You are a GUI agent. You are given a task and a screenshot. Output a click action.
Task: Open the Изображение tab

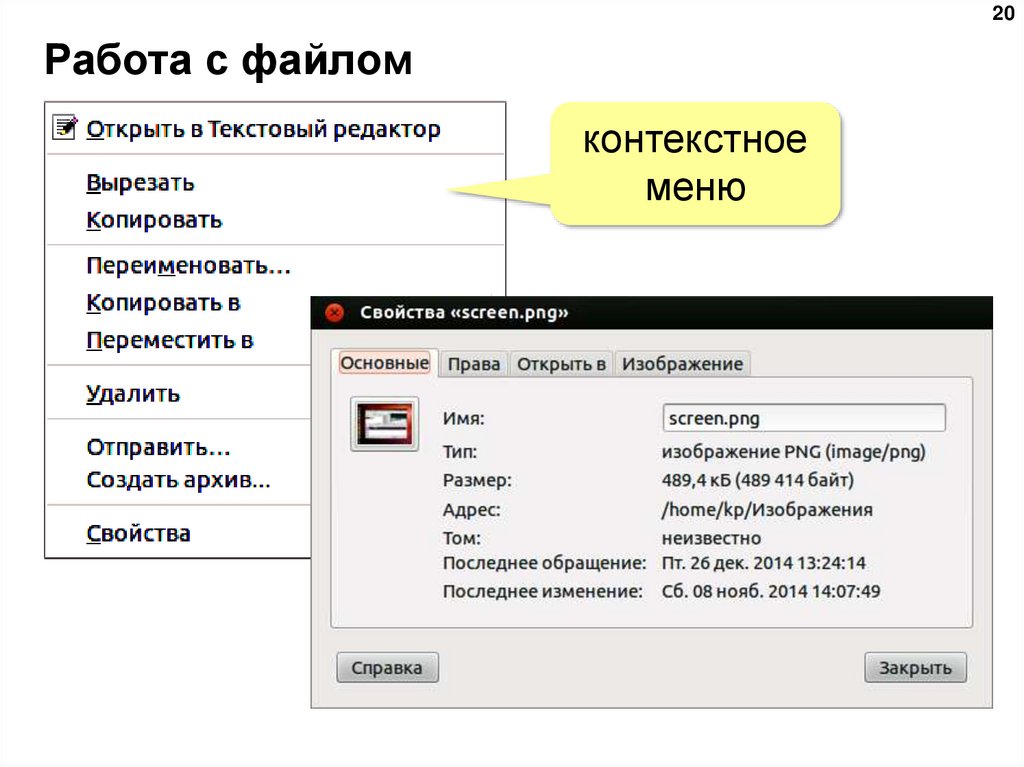(683, 364)
